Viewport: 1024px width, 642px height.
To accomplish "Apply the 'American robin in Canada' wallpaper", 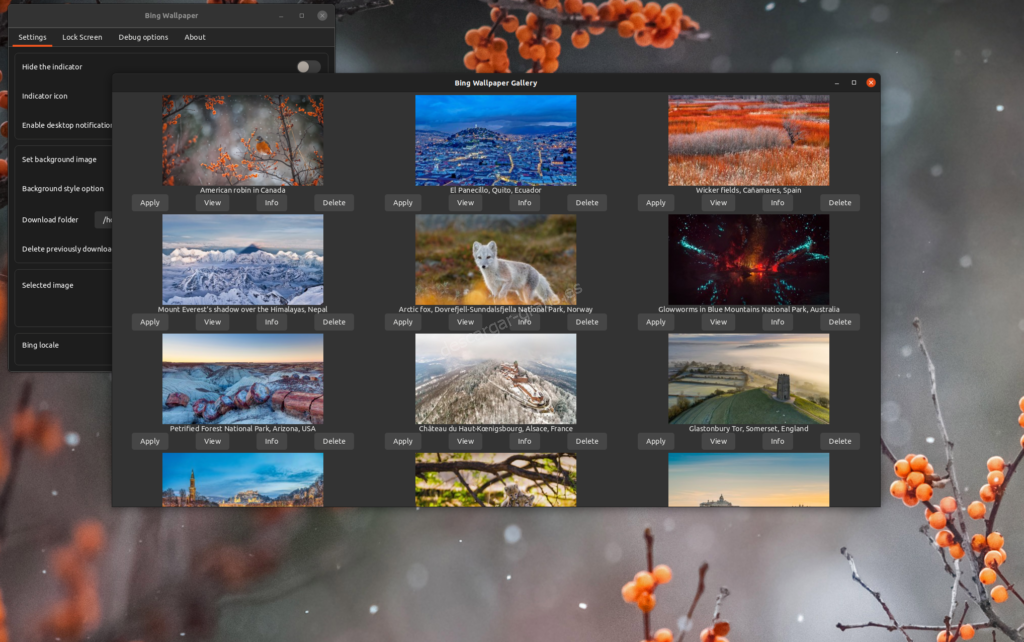I will pyautogui.click(x=149, y=202).
